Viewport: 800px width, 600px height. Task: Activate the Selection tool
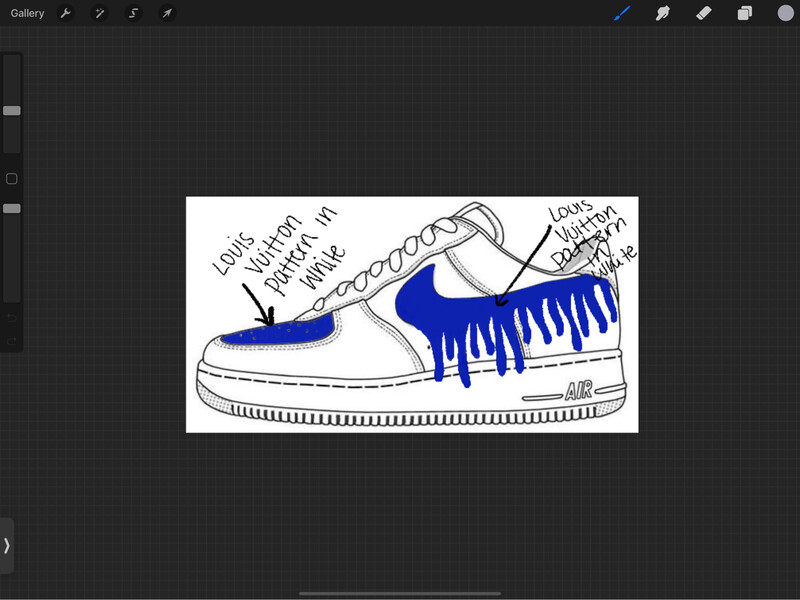coord(133,13)
